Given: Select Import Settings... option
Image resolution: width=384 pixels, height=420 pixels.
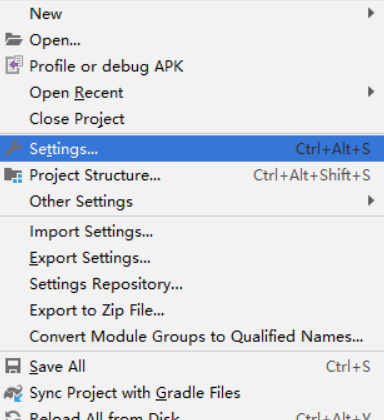Looking at the screenshot, I should click(x=192, y=231).
